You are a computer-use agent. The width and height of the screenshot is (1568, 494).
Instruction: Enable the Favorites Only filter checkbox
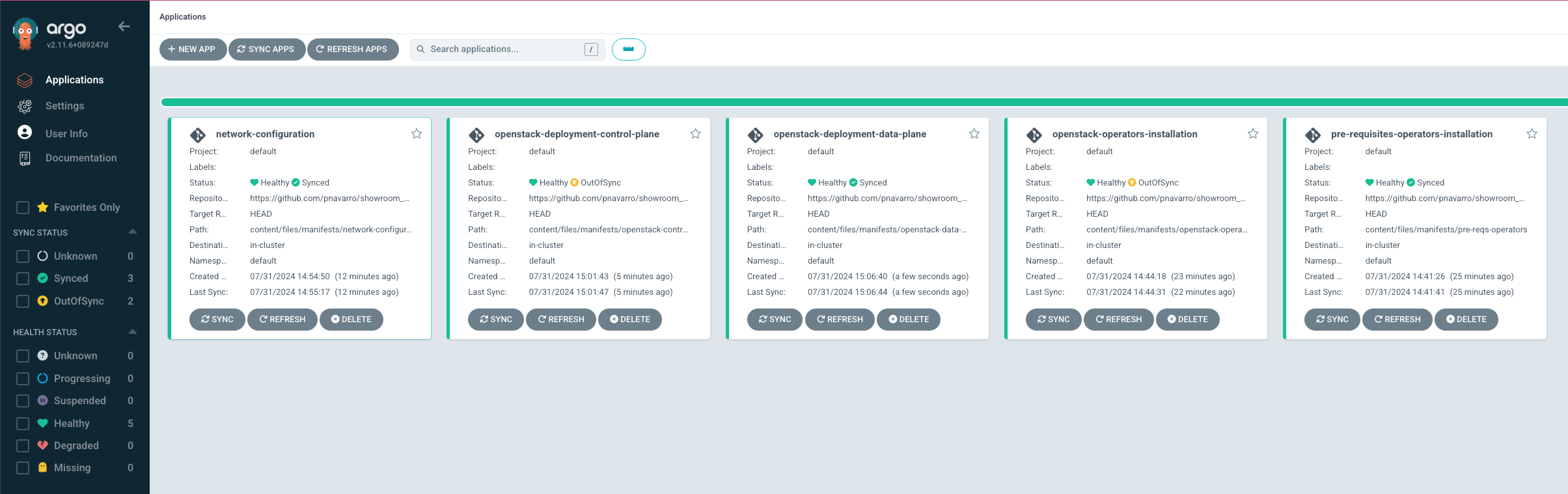click(x=23, y=208)
